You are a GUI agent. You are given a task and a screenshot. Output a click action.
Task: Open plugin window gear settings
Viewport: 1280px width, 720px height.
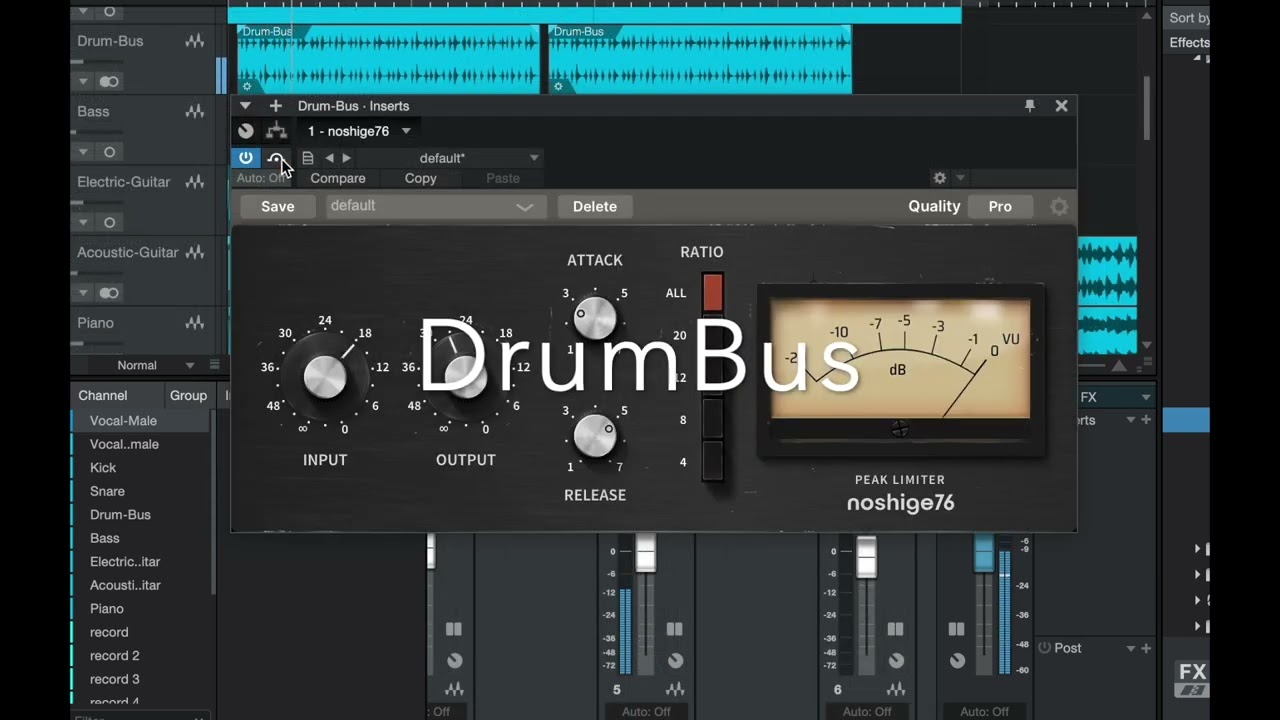(x=939, y=178)
